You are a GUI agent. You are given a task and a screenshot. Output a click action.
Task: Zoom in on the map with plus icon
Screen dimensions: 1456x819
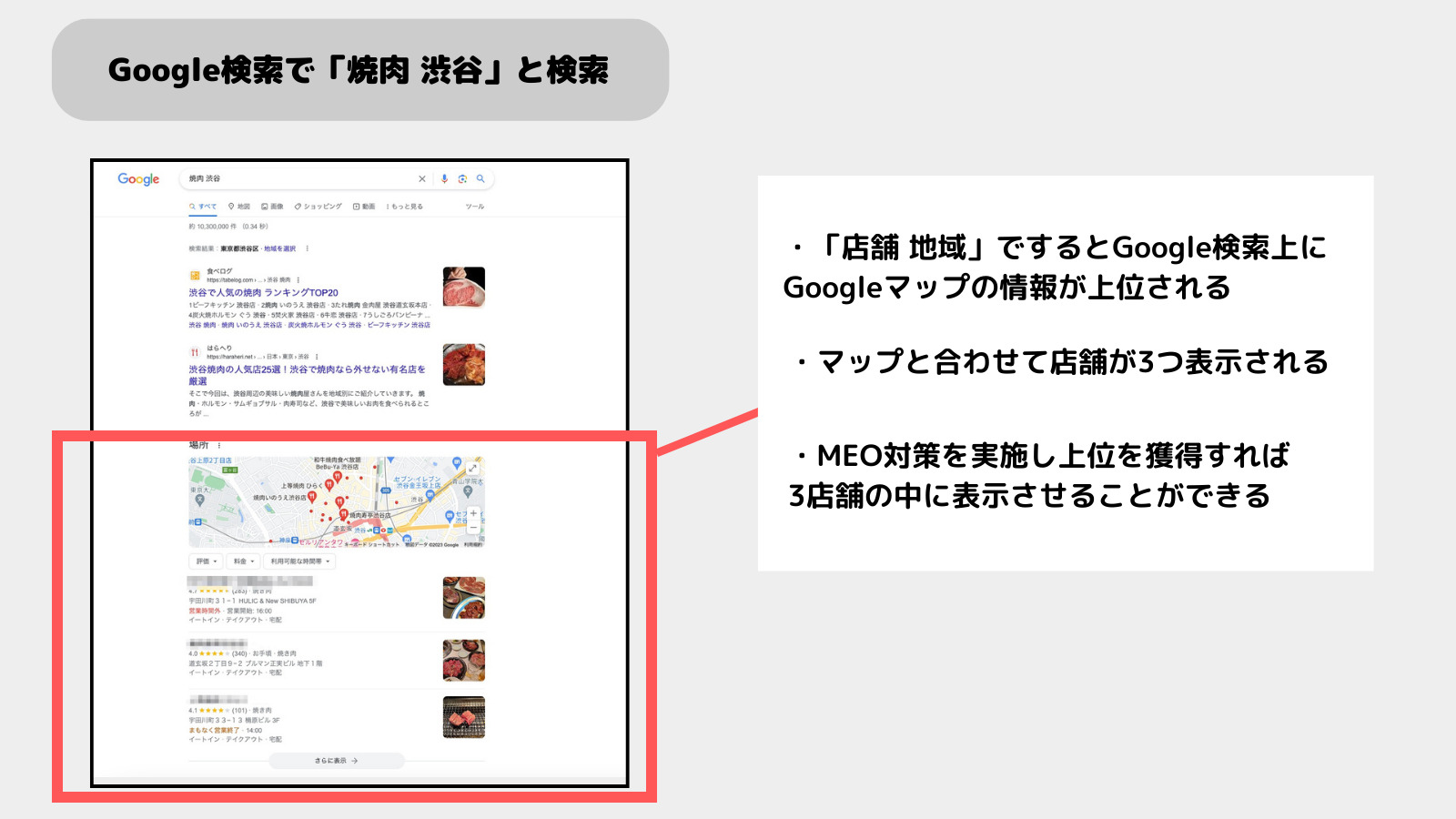point(473,513)
